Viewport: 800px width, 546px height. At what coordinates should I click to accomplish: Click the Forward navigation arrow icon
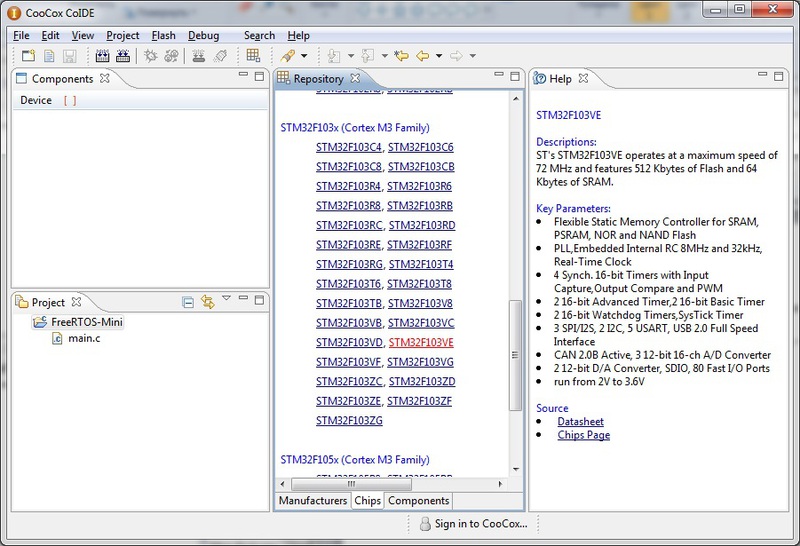(x=456, y=56)
